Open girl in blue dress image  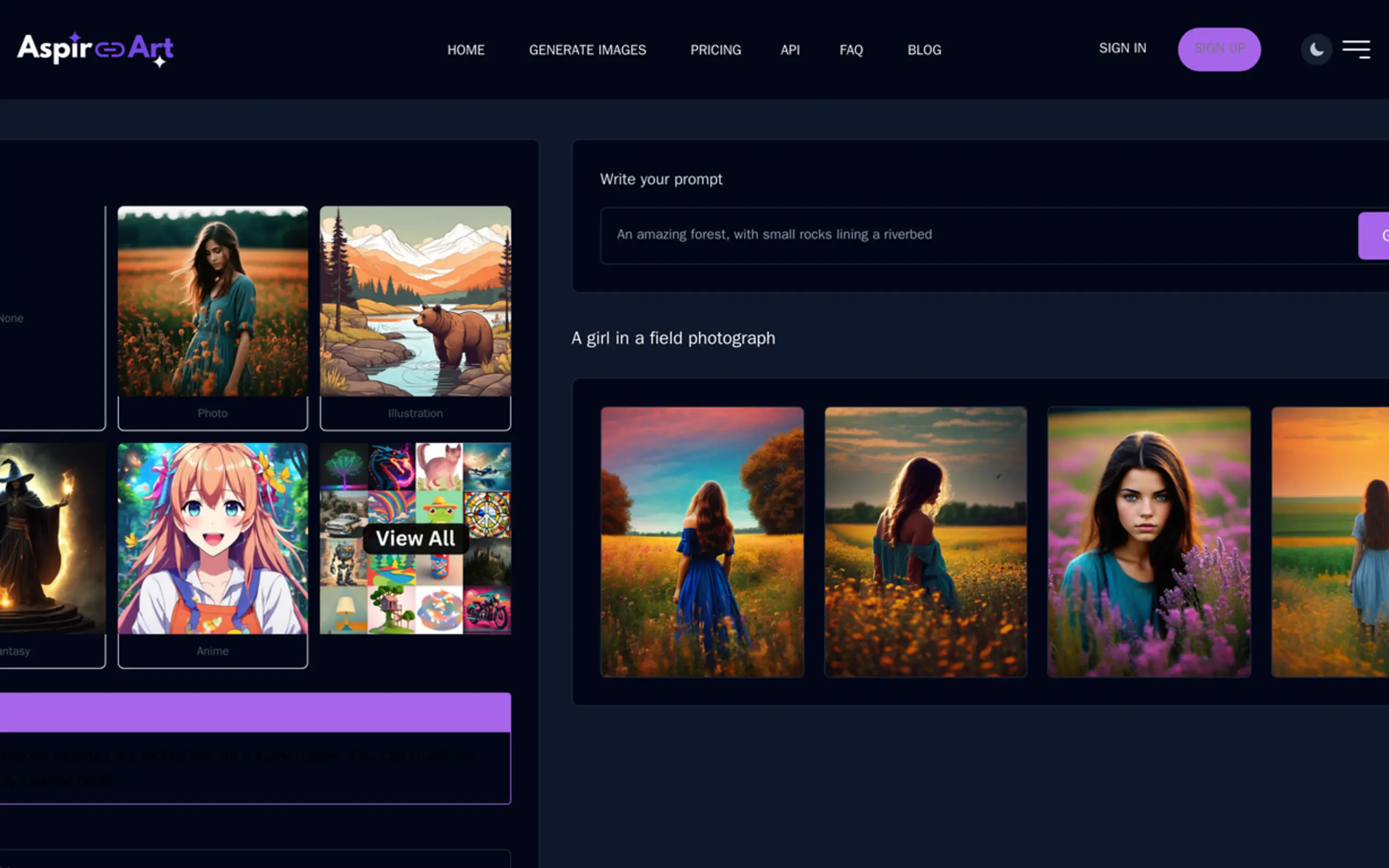coord(702,542)
